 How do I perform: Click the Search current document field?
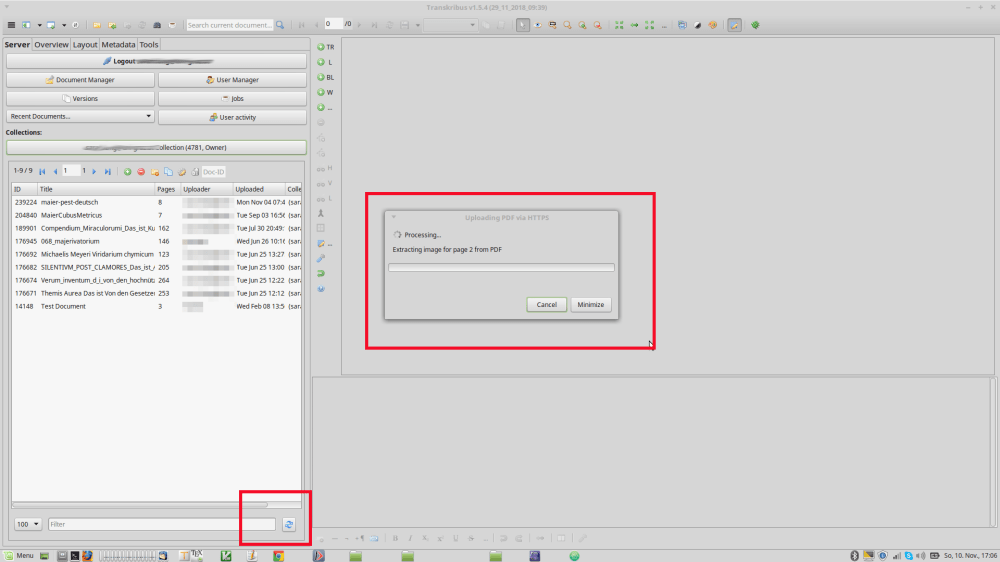pyautogui.click(x=230, y=25)
